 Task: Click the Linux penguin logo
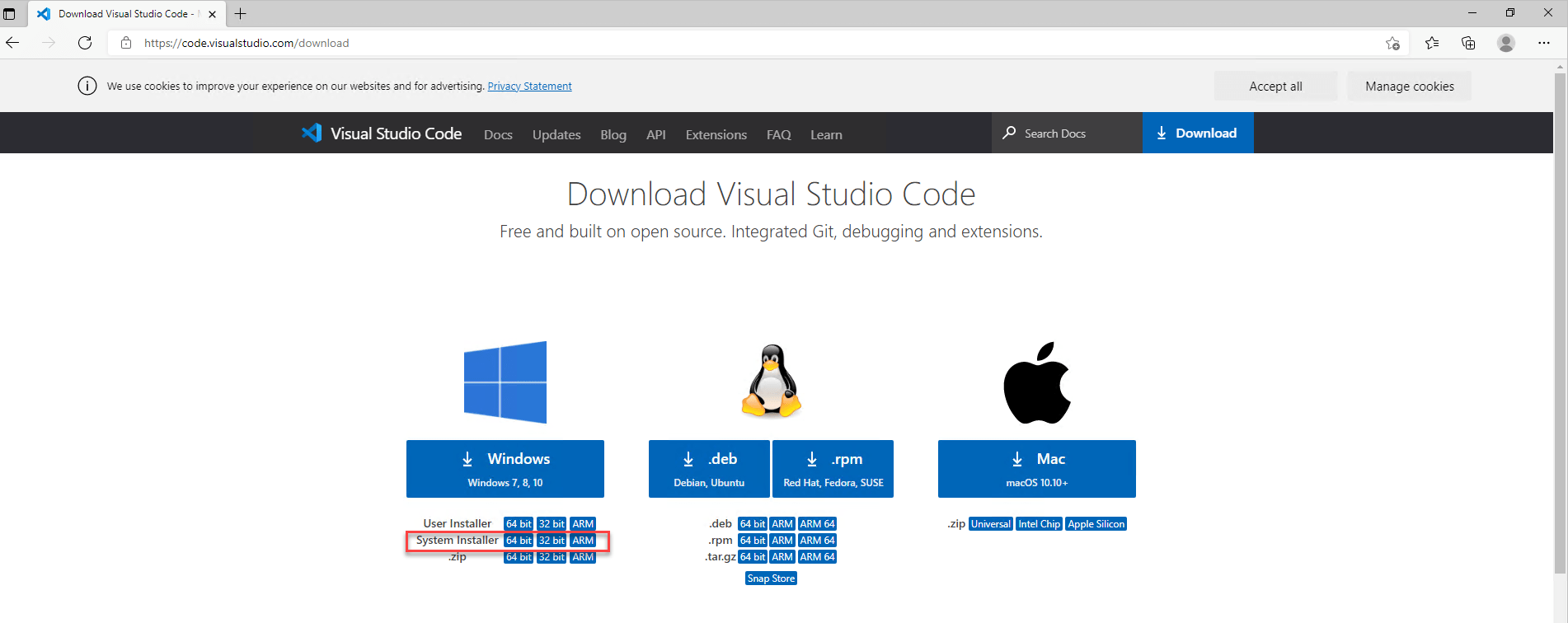tap(772, 381)
